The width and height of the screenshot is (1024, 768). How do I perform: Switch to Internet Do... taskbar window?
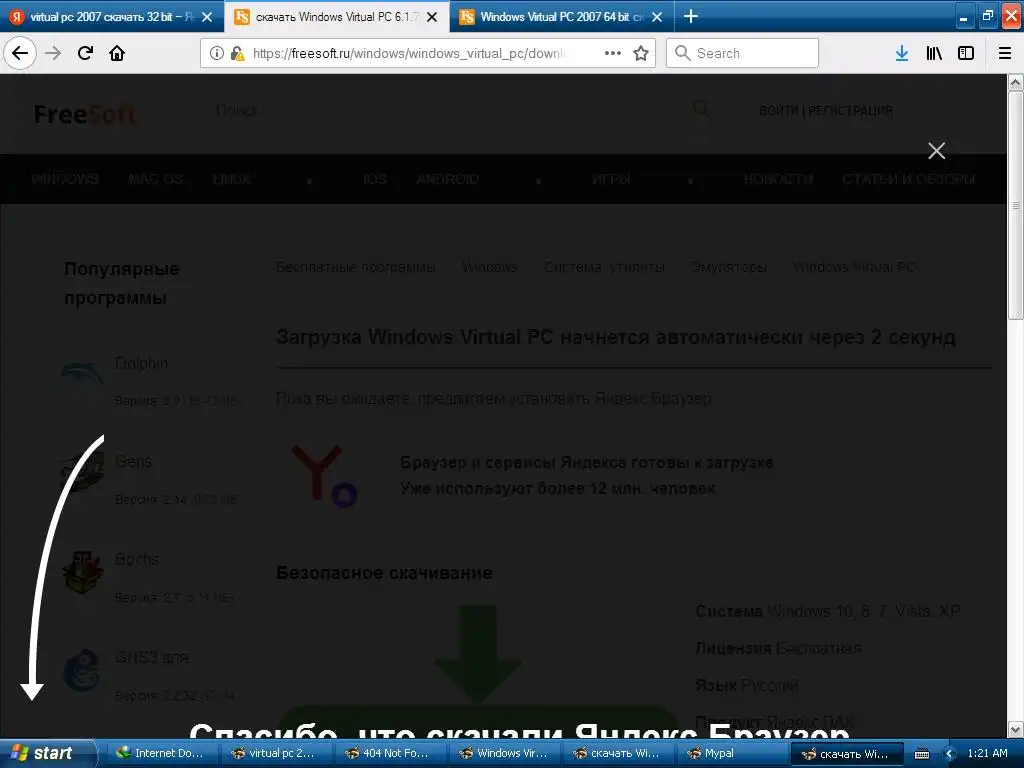point(160,753)
